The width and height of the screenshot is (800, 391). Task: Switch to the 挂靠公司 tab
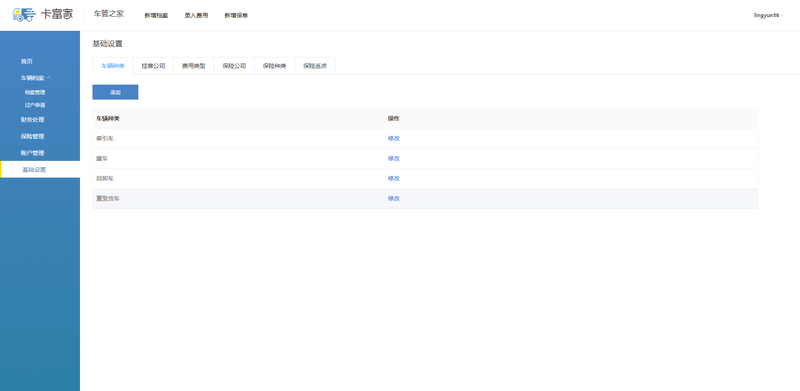click(154, 66)
